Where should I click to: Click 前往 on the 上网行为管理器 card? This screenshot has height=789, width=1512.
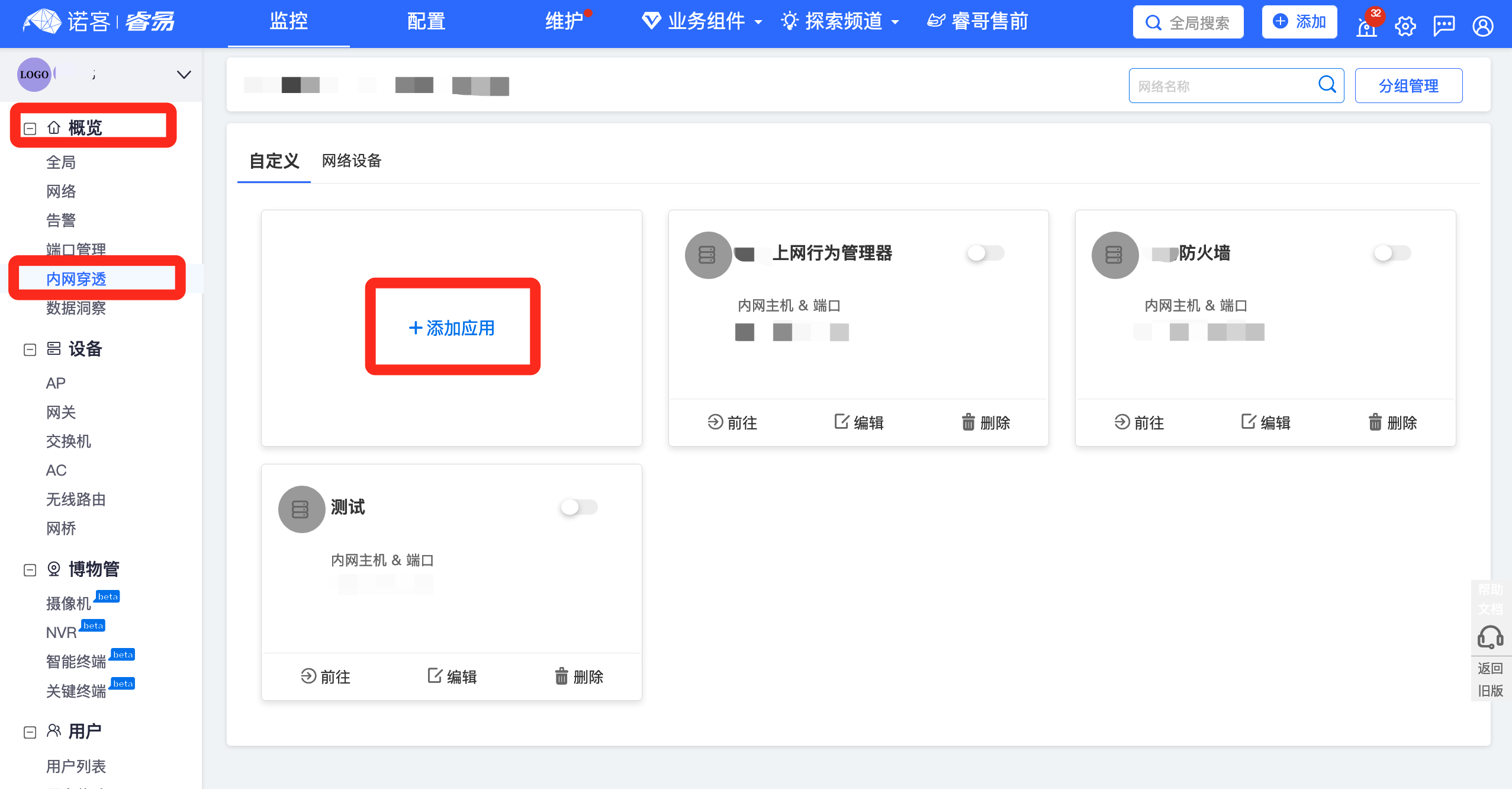732,422
